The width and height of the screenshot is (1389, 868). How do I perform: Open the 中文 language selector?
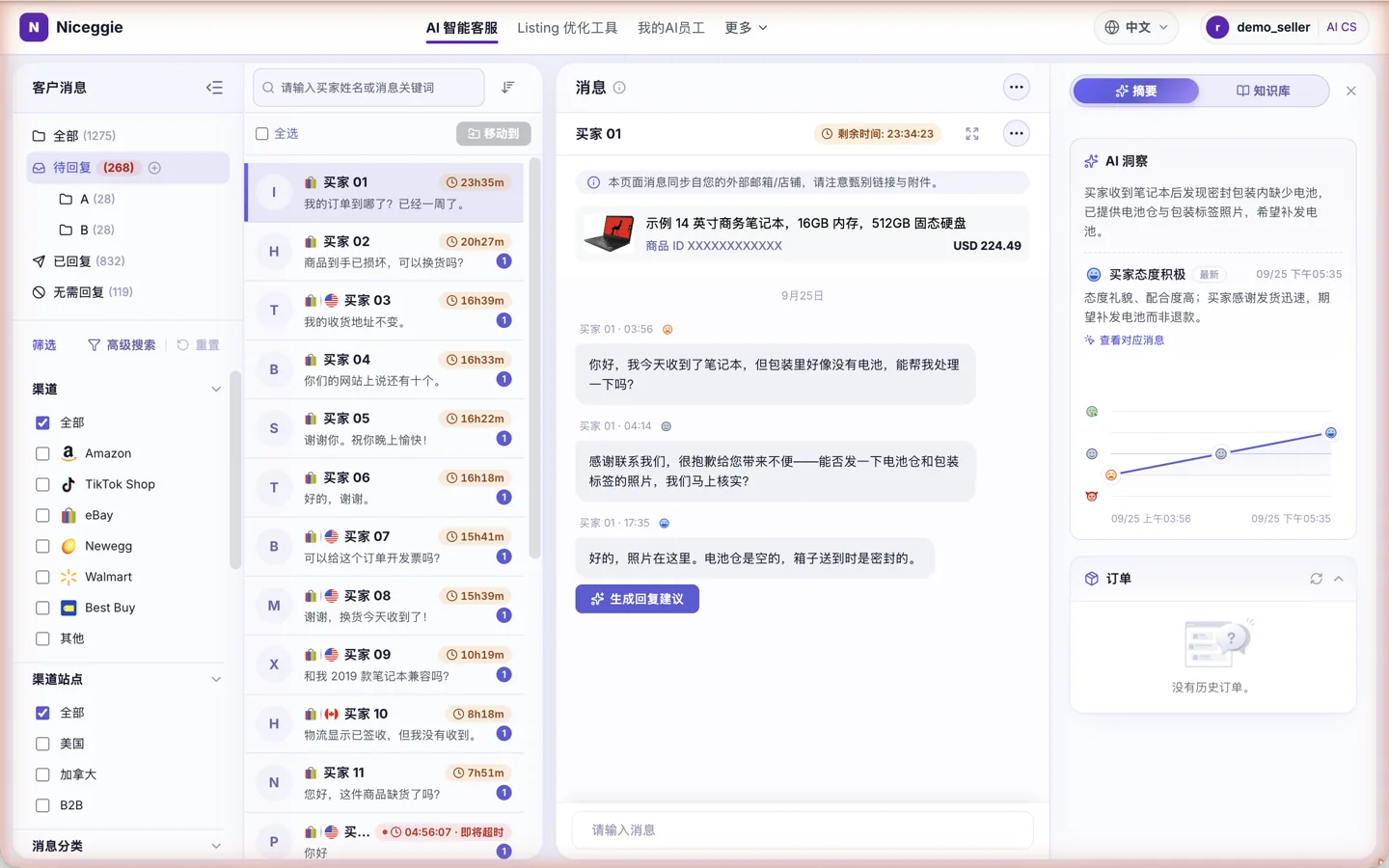pos(1136,27)
